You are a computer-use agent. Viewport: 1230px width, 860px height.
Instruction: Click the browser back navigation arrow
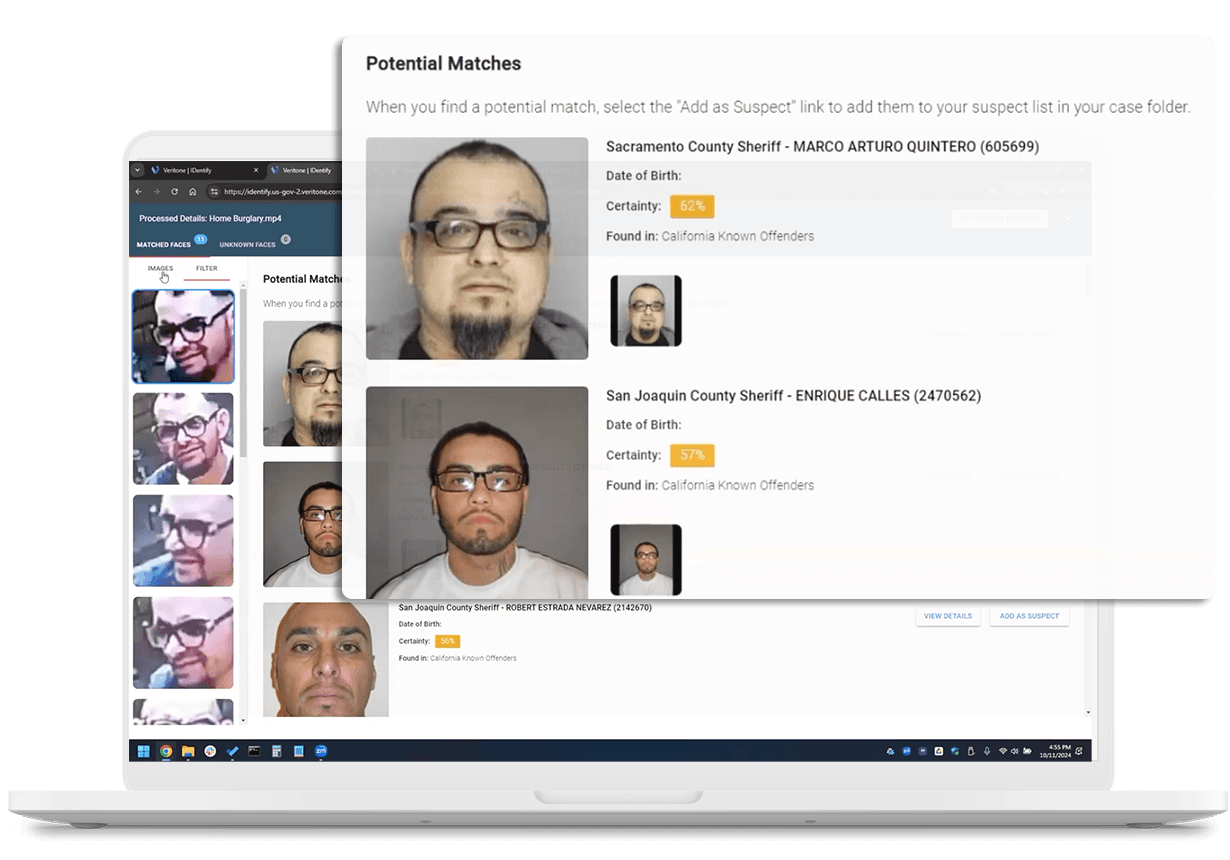tap(138, 191)
